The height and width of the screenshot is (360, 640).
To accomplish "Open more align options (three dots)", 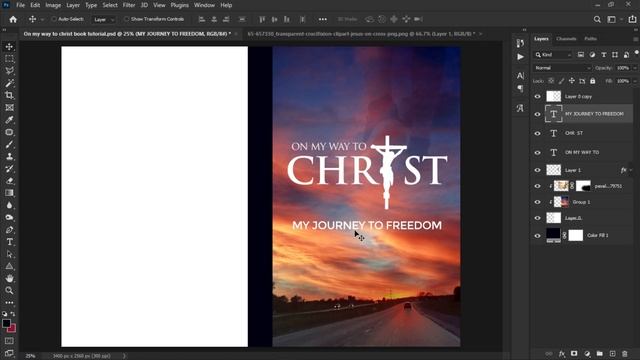I will [x=323, y=19].
